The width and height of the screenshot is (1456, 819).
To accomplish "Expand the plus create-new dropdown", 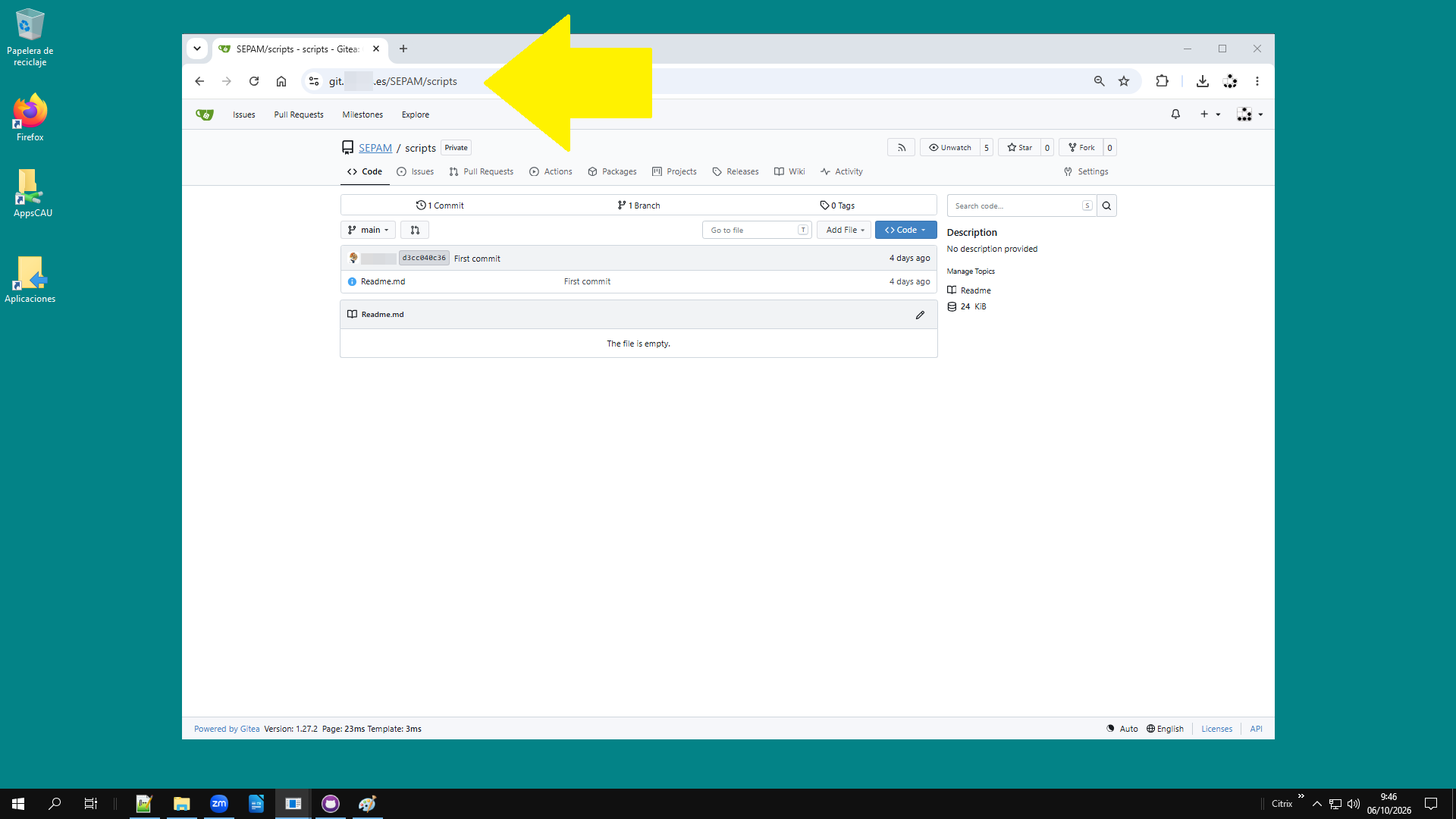I will (x=1210, y=115).
